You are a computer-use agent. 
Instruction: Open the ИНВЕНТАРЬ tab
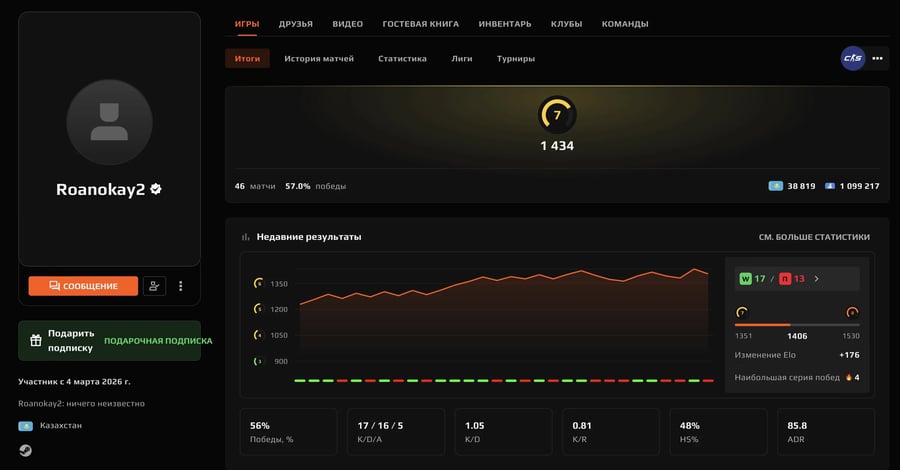click(x=505, y=24)
